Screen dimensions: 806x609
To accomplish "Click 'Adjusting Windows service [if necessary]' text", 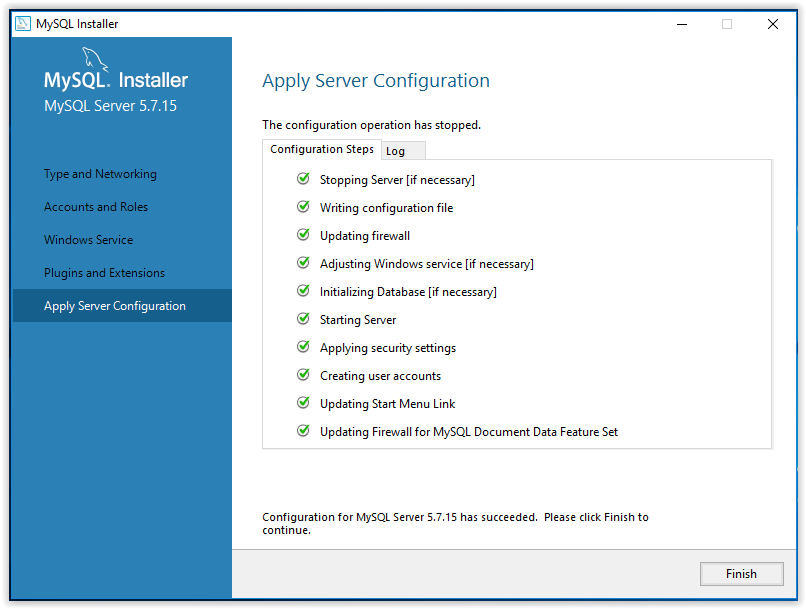I will click(427, 264).
